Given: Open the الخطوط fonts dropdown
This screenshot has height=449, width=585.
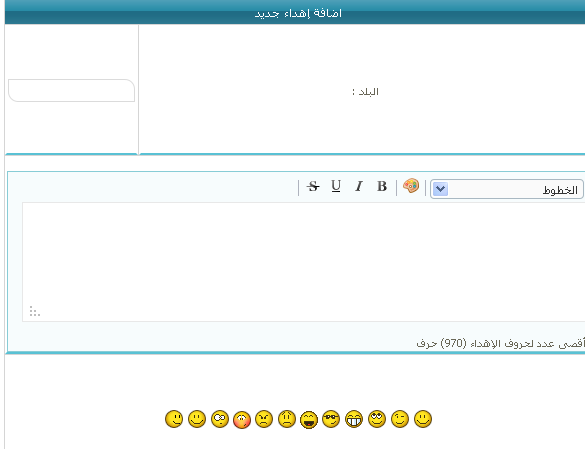Looking at the screenshot, I should pyautogui.click(x=507, y=189).
